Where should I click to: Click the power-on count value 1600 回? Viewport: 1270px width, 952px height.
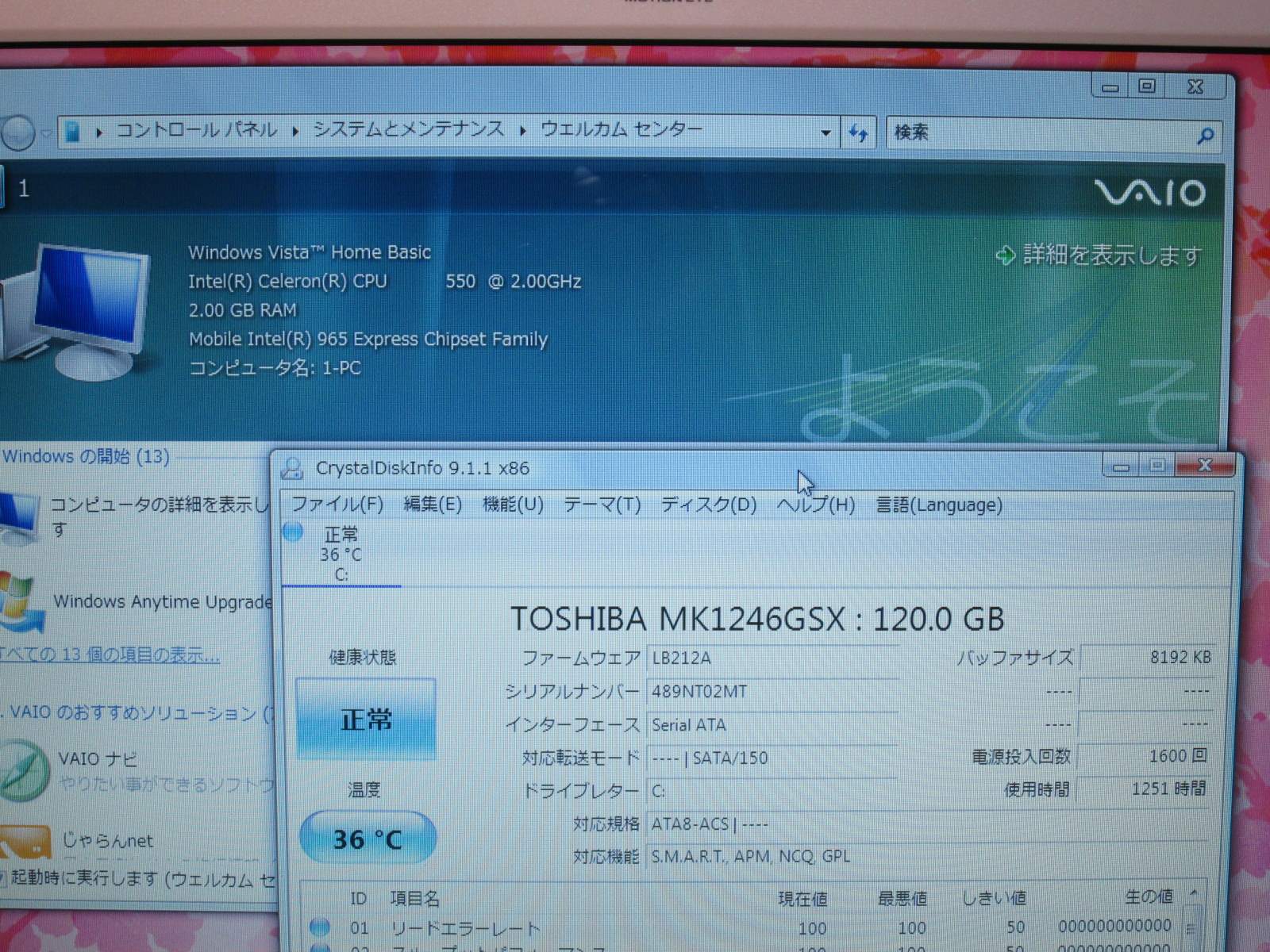click(1145, 756)
